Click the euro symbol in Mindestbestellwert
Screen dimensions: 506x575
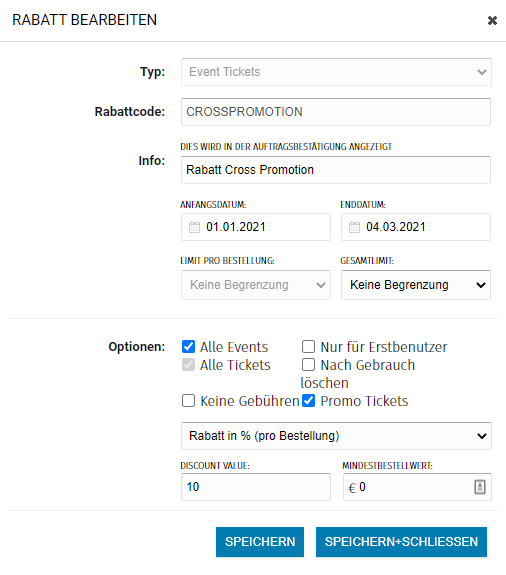click(x=352, y=488)
